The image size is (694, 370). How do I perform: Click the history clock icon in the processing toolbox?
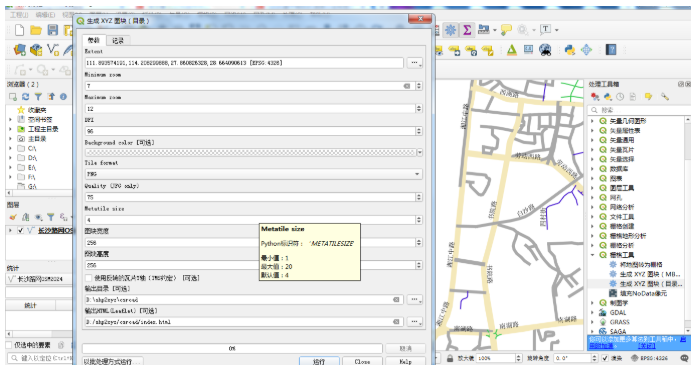tap(620, 96)
